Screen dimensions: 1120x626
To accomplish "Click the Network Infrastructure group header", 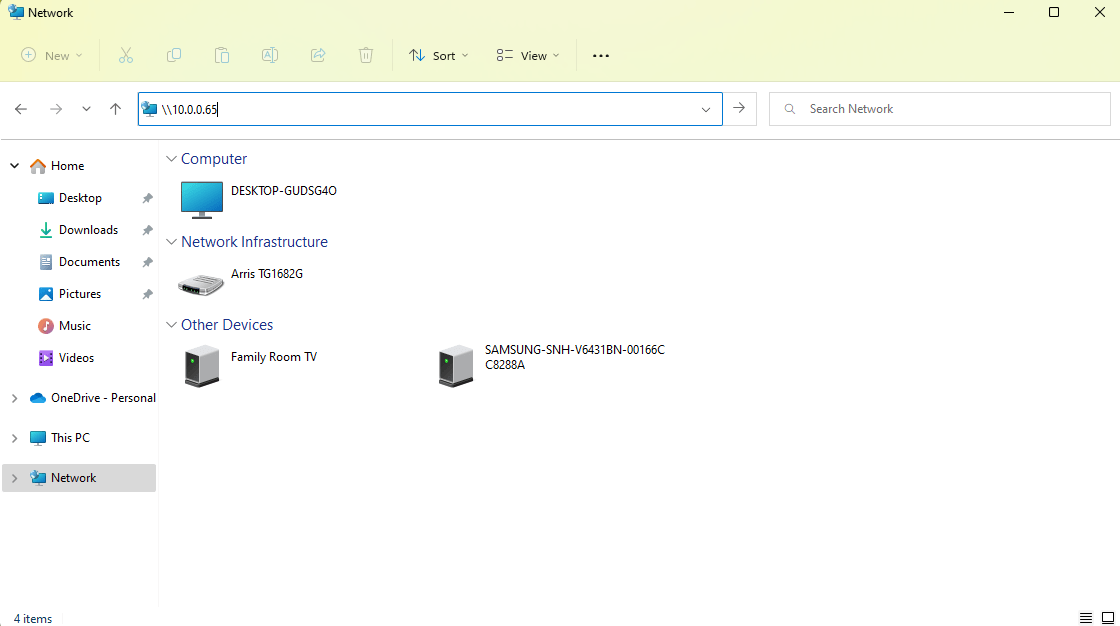I will (254, 242).
